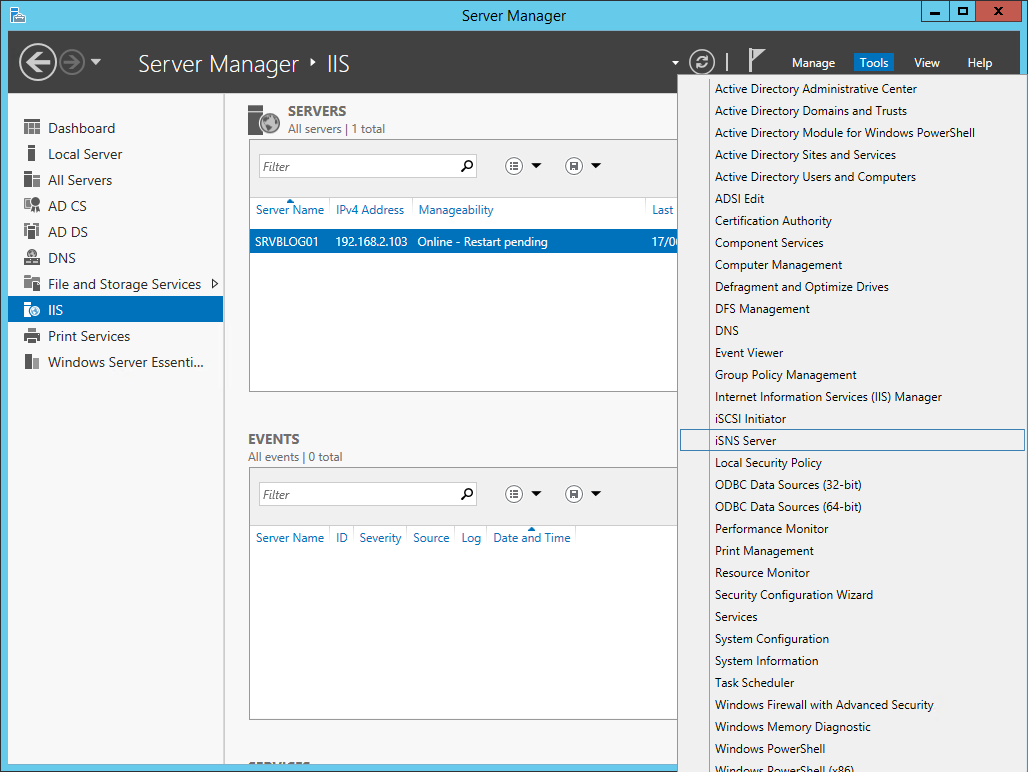
Task: Open Servers list criteria dropdown arrow
Action: (536, 166)
